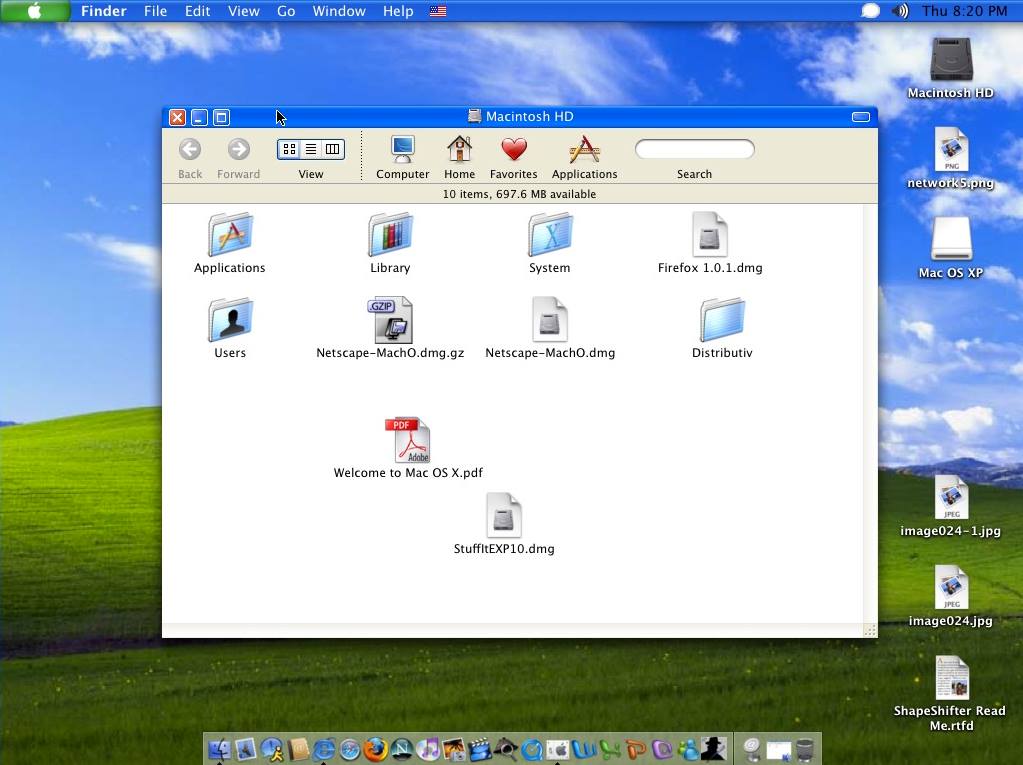Click the Finder icon in the Dock
This screenshot has width=1023, height=765.
(219, 749)
